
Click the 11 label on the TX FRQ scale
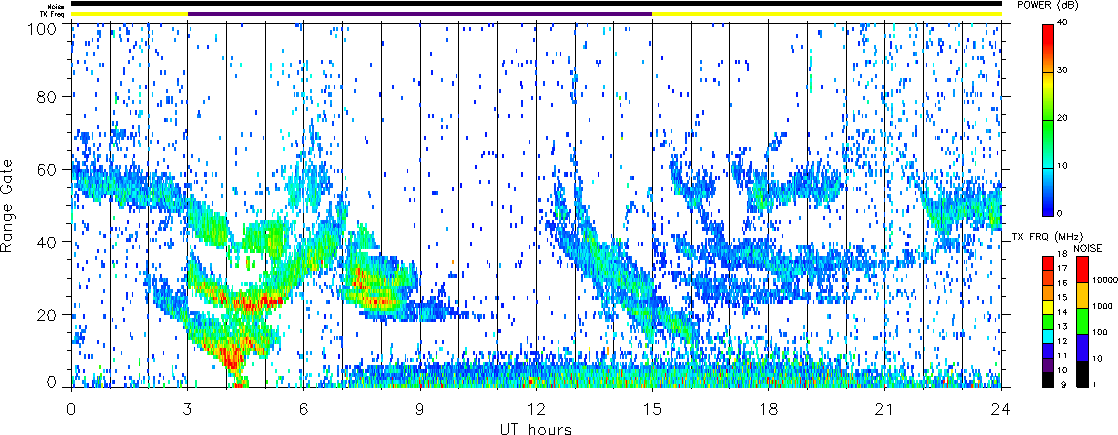1063,358
